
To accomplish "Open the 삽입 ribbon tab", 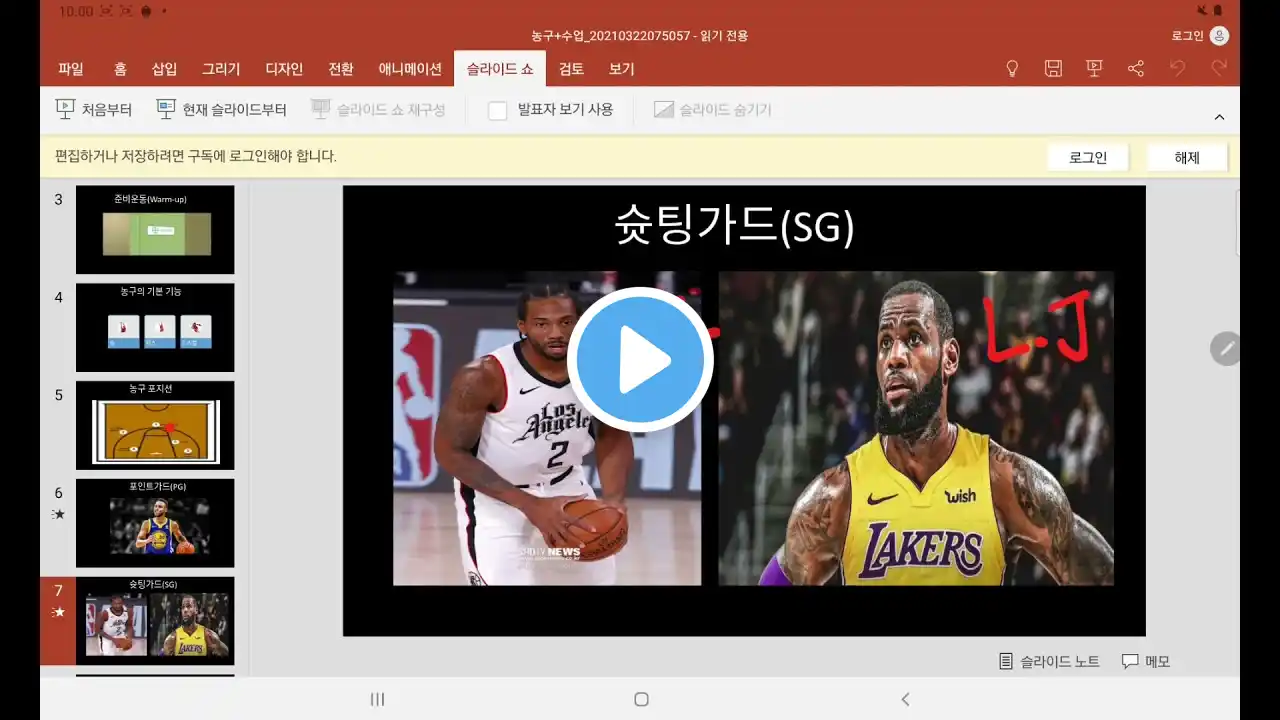I will 164,69.
